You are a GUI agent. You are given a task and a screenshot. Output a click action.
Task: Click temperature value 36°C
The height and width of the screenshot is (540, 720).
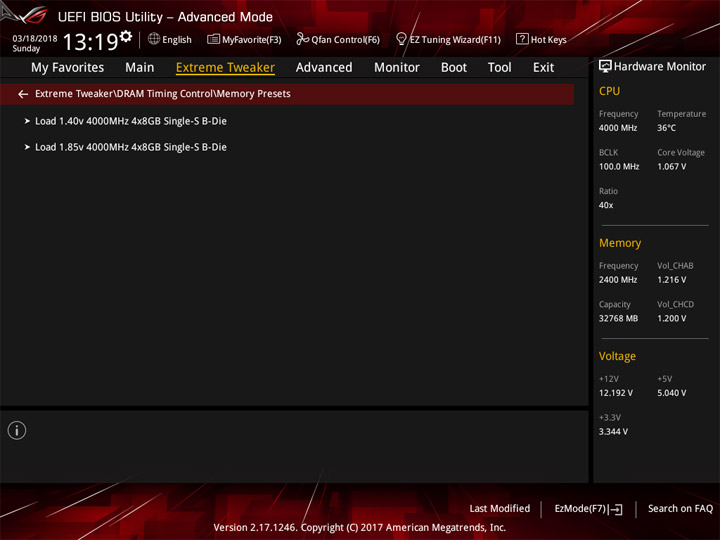[x=666, y=128]
